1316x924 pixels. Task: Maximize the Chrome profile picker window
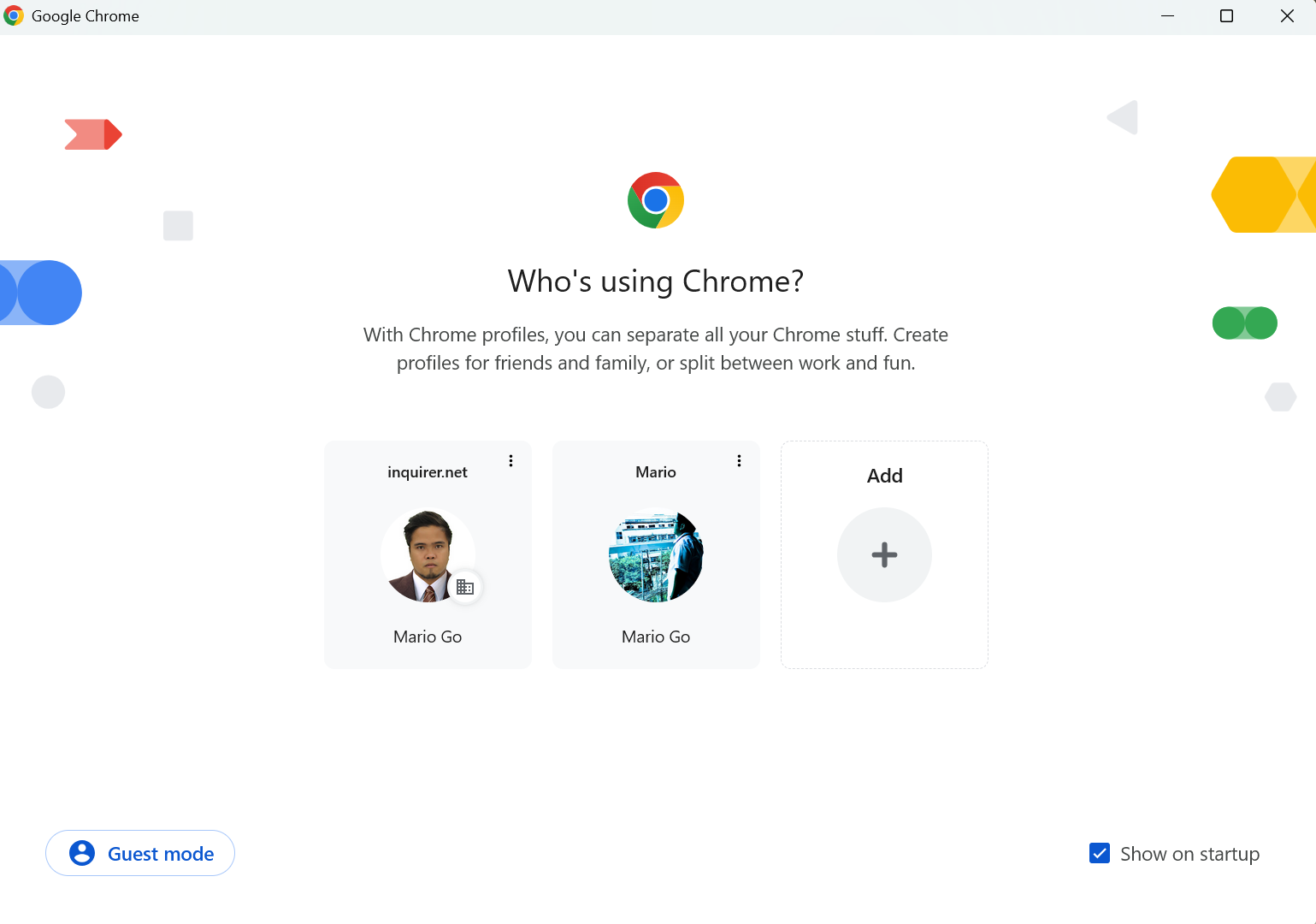[x=1226, y=16]
